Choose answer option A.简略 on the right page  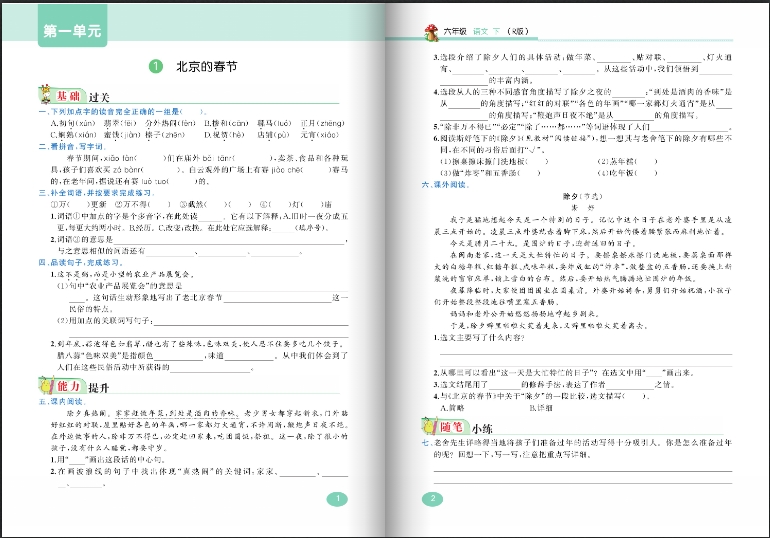(453, 408)
